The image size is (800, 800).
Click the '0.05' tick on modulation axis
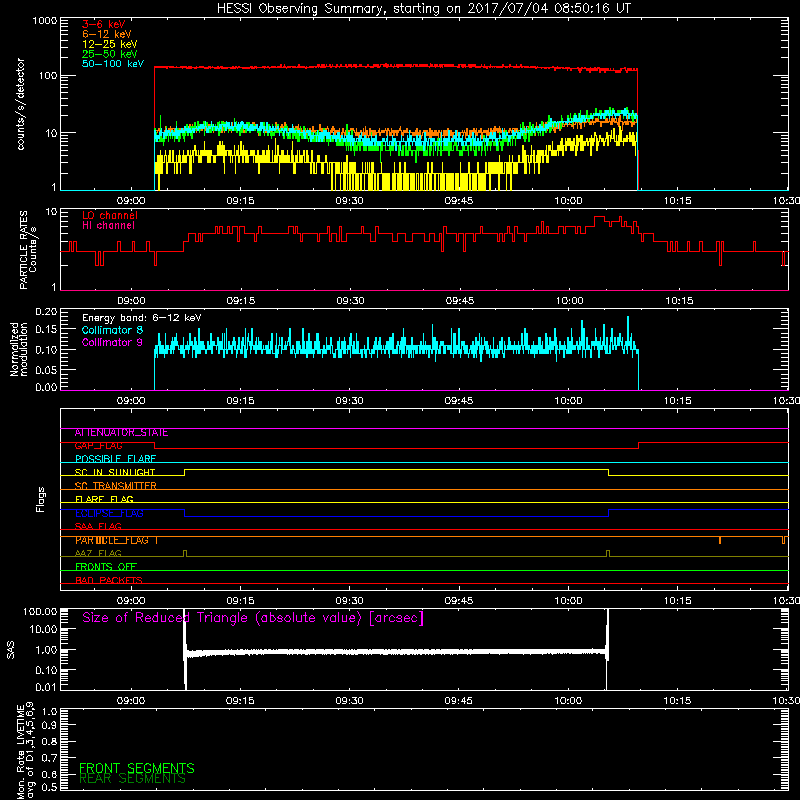(x=46, y=370)
